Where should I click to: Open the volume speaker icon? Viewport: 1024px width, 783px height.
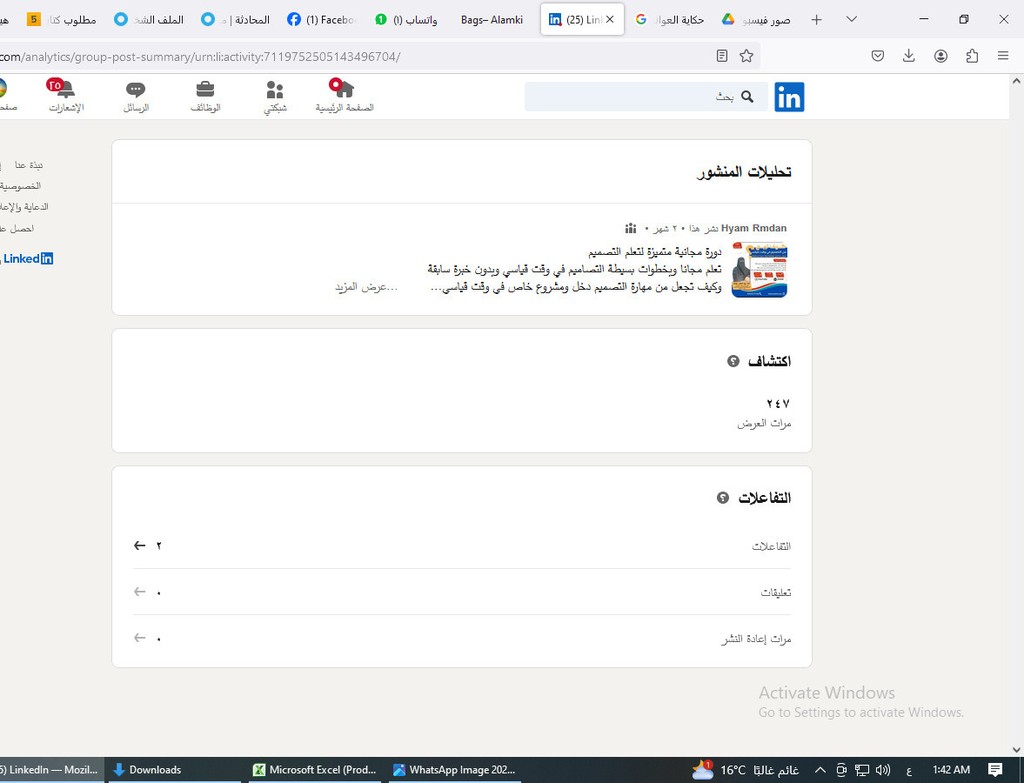click(x=883, y=770)
